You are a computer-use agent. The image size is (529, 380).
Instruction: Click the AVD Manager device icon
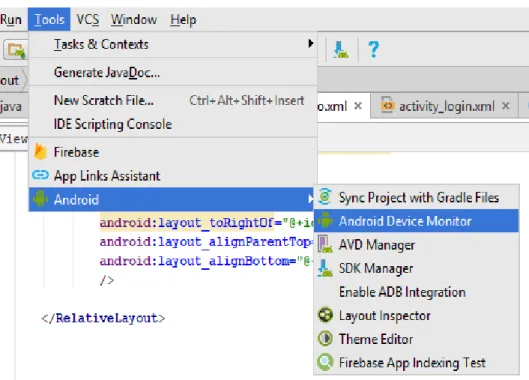325,244
